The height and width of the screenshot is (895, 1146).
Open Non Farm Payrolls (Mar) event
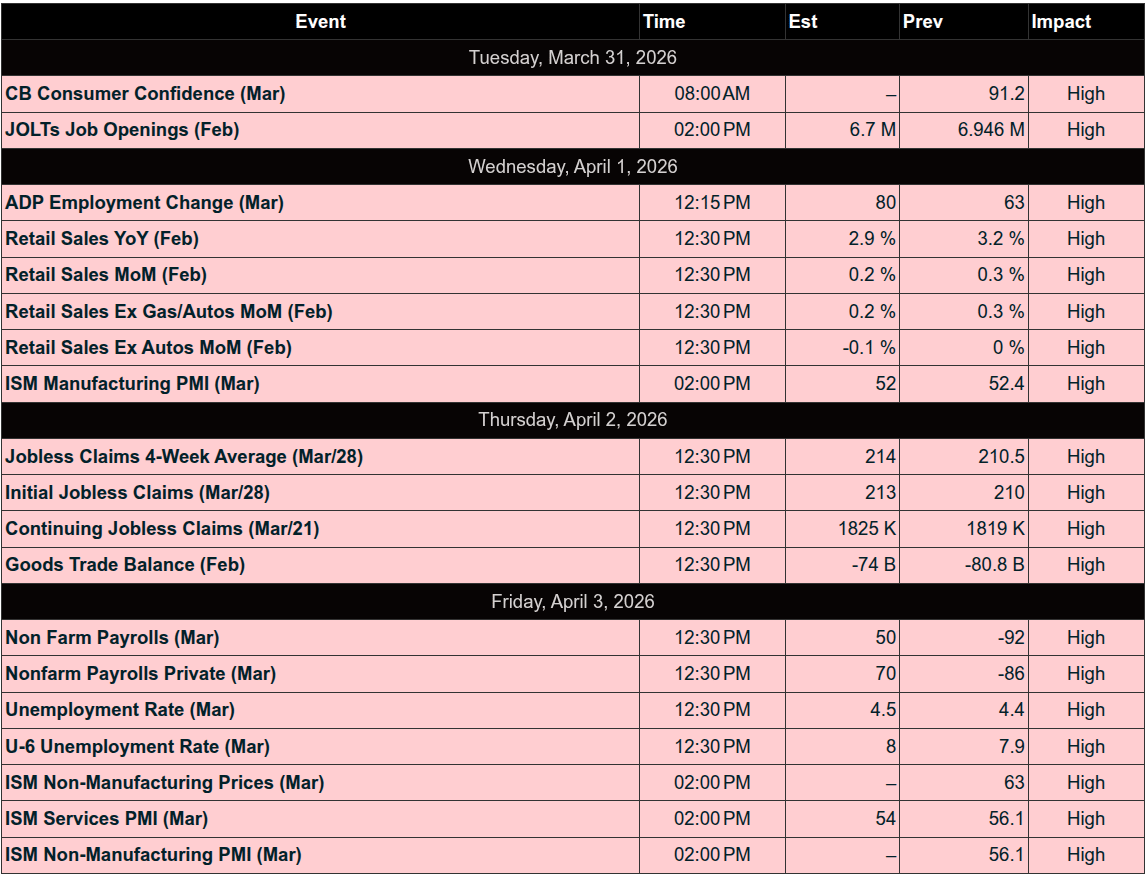[x=112, y=638]
